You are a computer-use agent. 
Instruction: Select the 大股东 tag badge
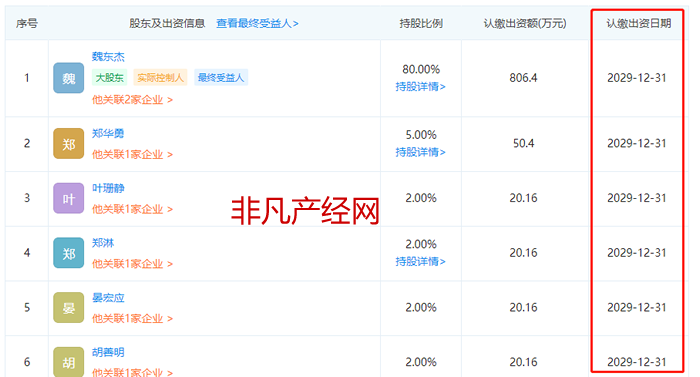[109, 78]
